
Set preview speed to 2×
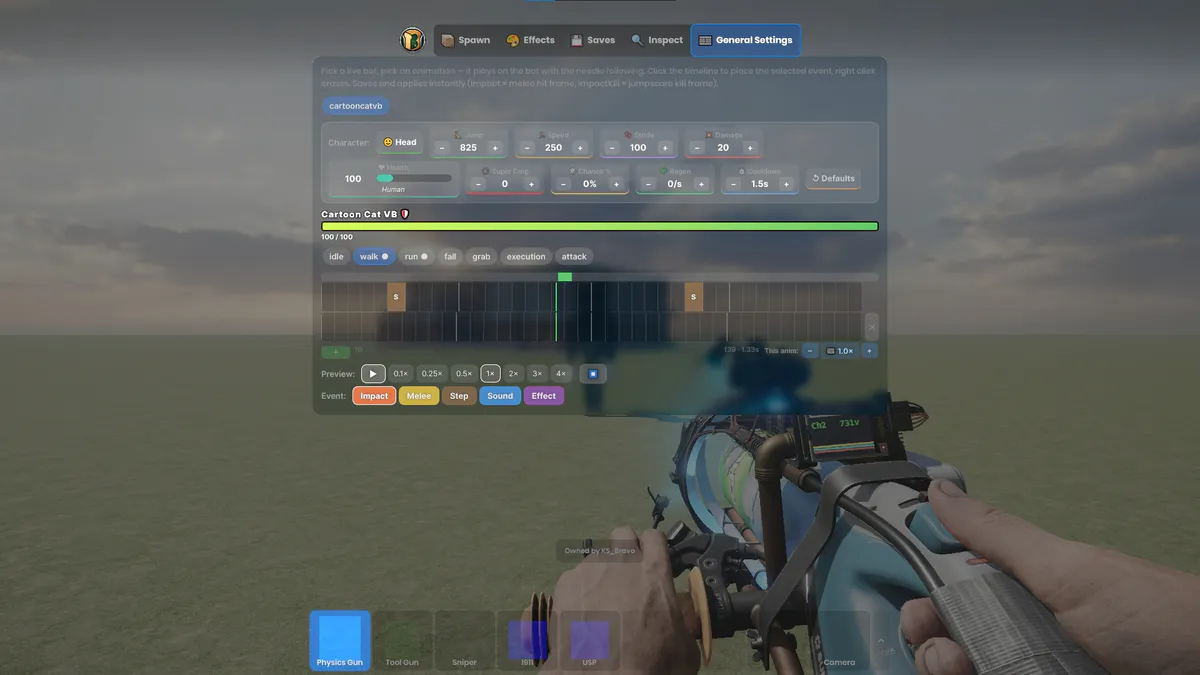514,374
